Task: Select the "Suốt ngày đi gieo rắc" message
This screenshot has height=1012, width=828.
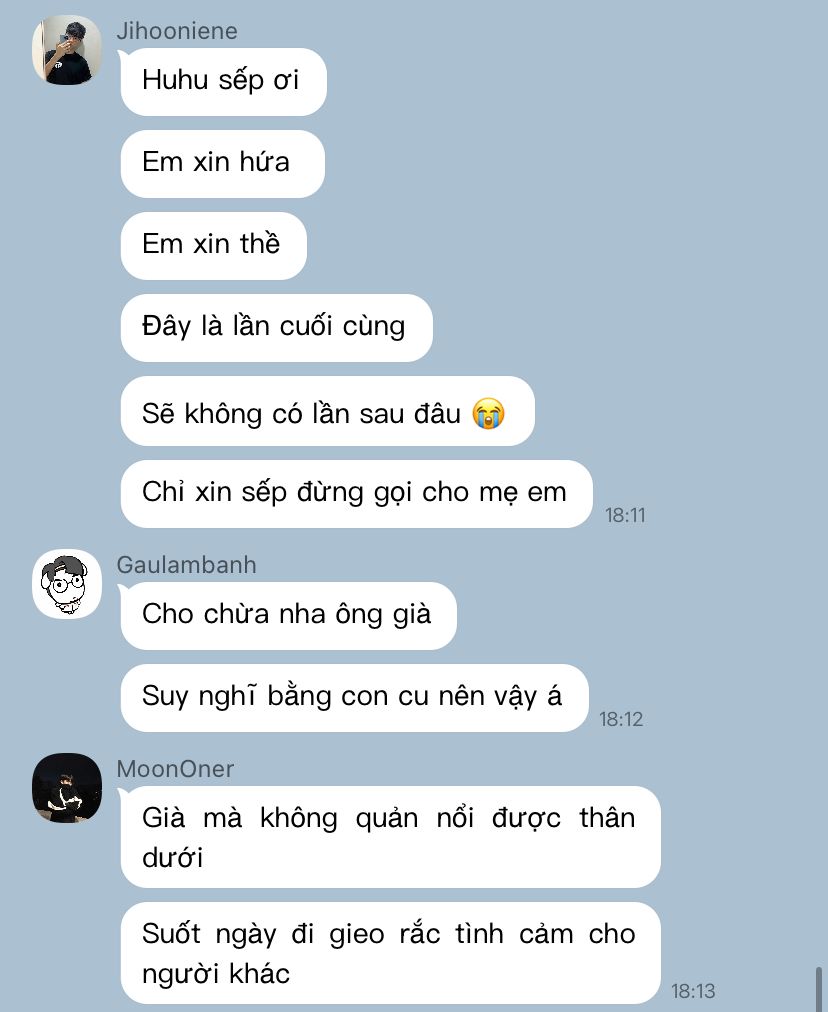Action: (390, 953)
